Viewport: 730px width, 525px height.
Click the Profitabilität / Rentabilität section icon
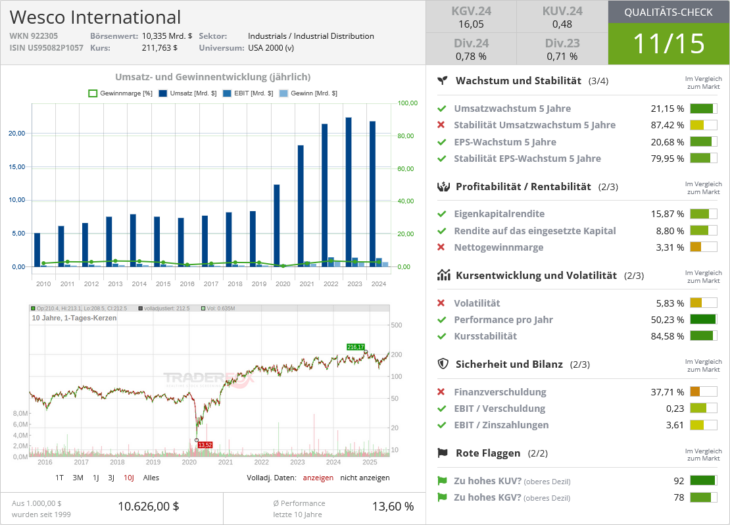point(443,187)
